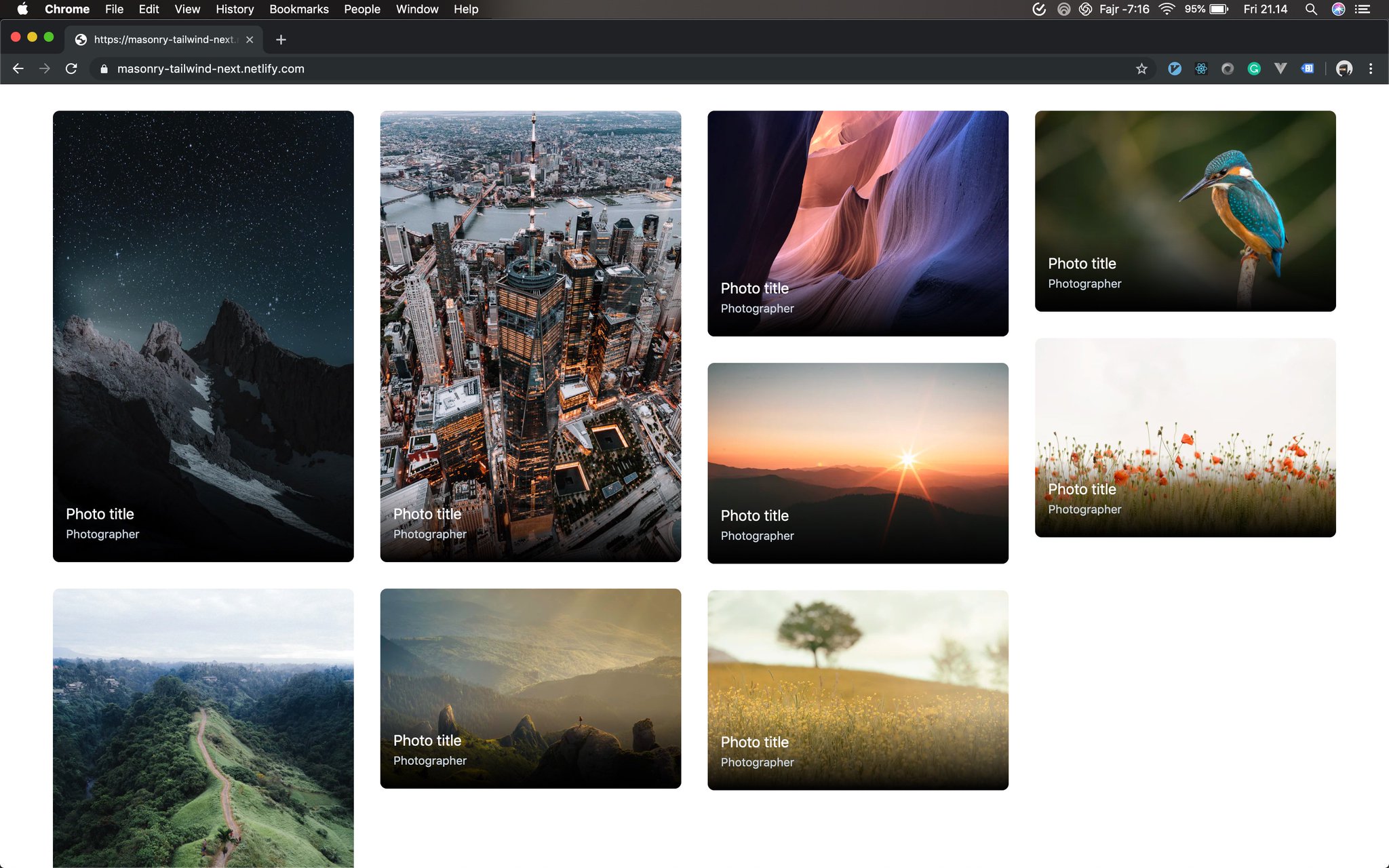Open the Vue devtools extension icon

[1280, 68]
